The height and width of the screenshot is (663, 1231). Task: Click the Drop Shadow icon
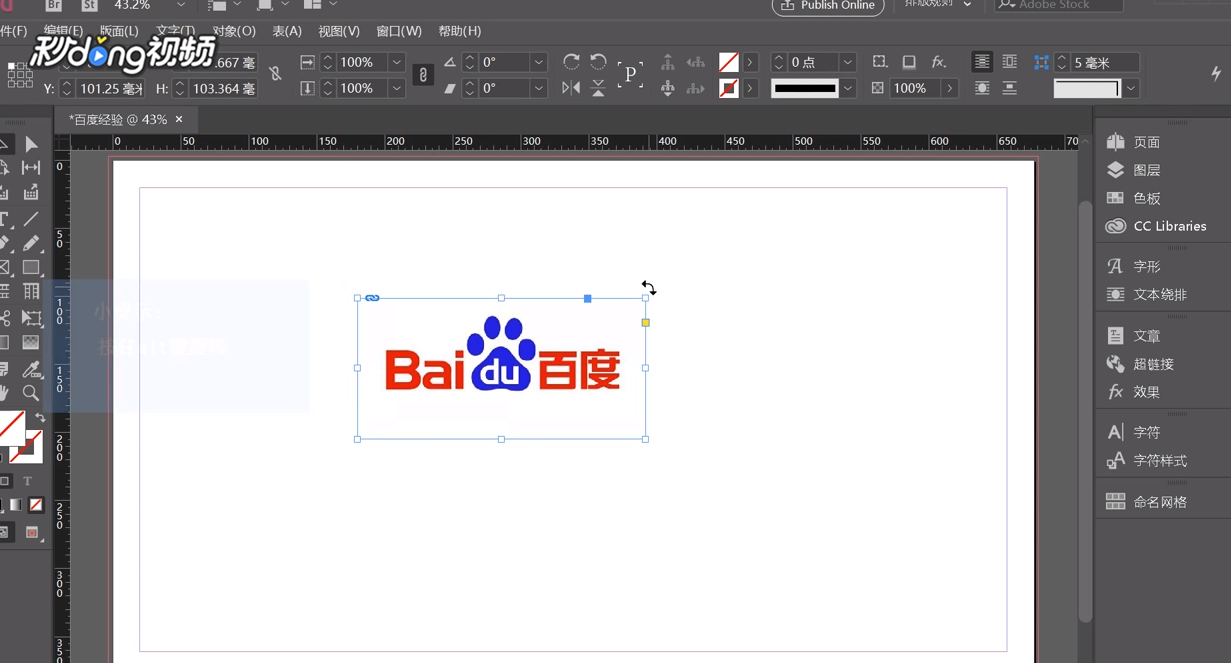click(x=908, y=62)
